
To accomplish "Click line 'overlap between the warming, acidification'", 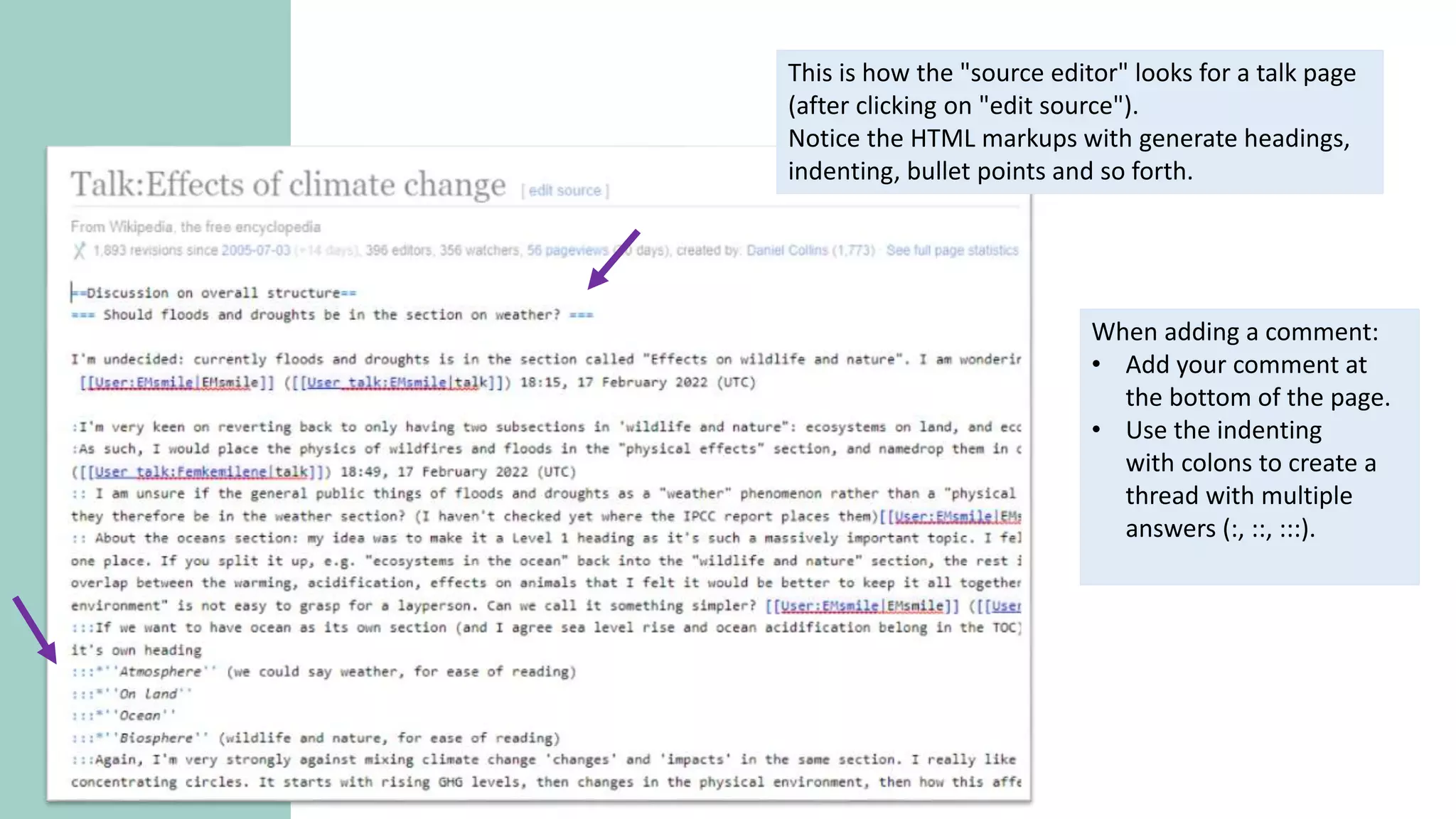I will tap(545, 584).
